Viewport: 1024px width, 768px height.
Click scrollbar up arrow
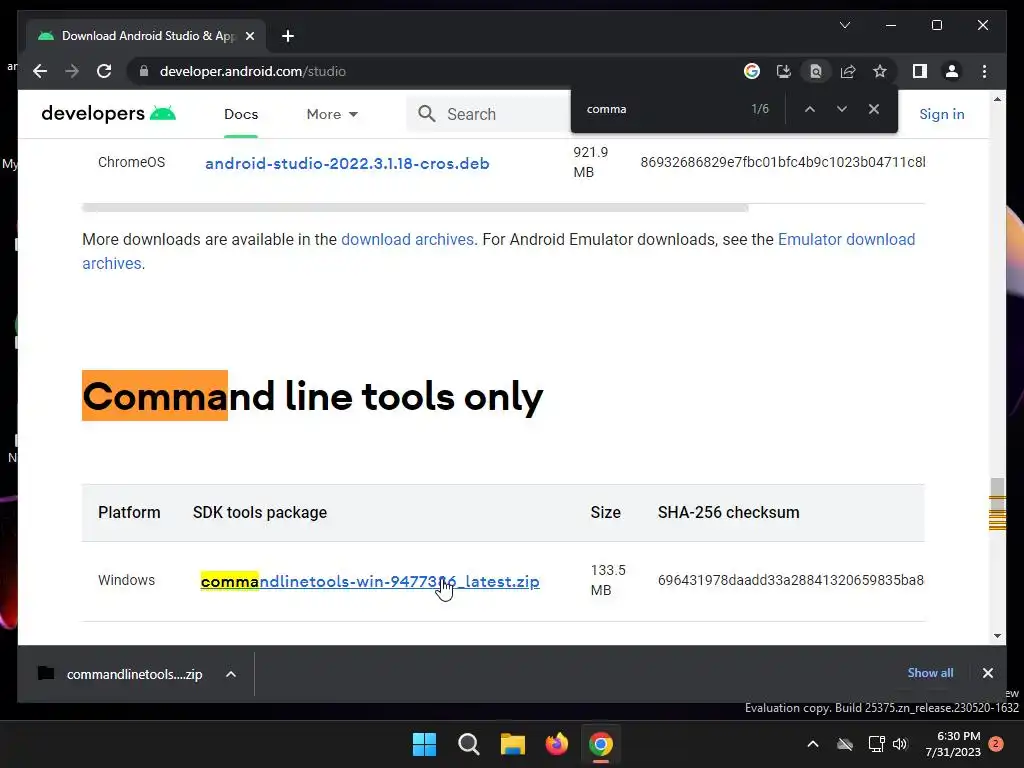pyautogui.click(x=997, y=99)
